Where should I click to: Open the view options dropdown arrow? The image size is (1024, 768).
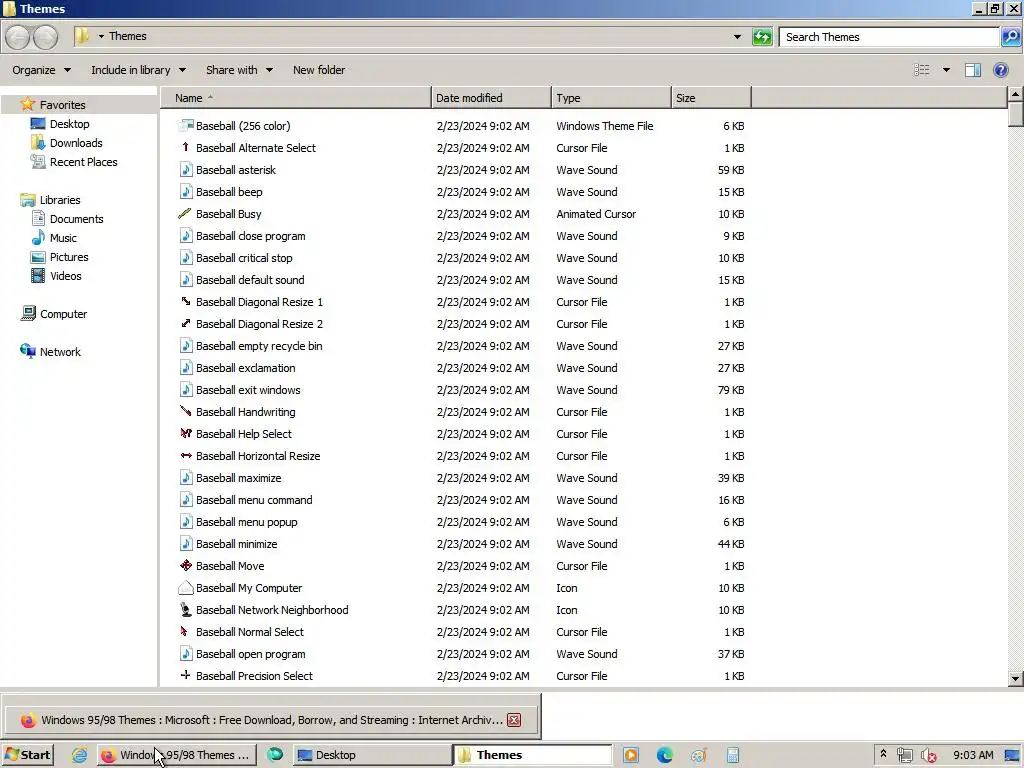[946, 70]
